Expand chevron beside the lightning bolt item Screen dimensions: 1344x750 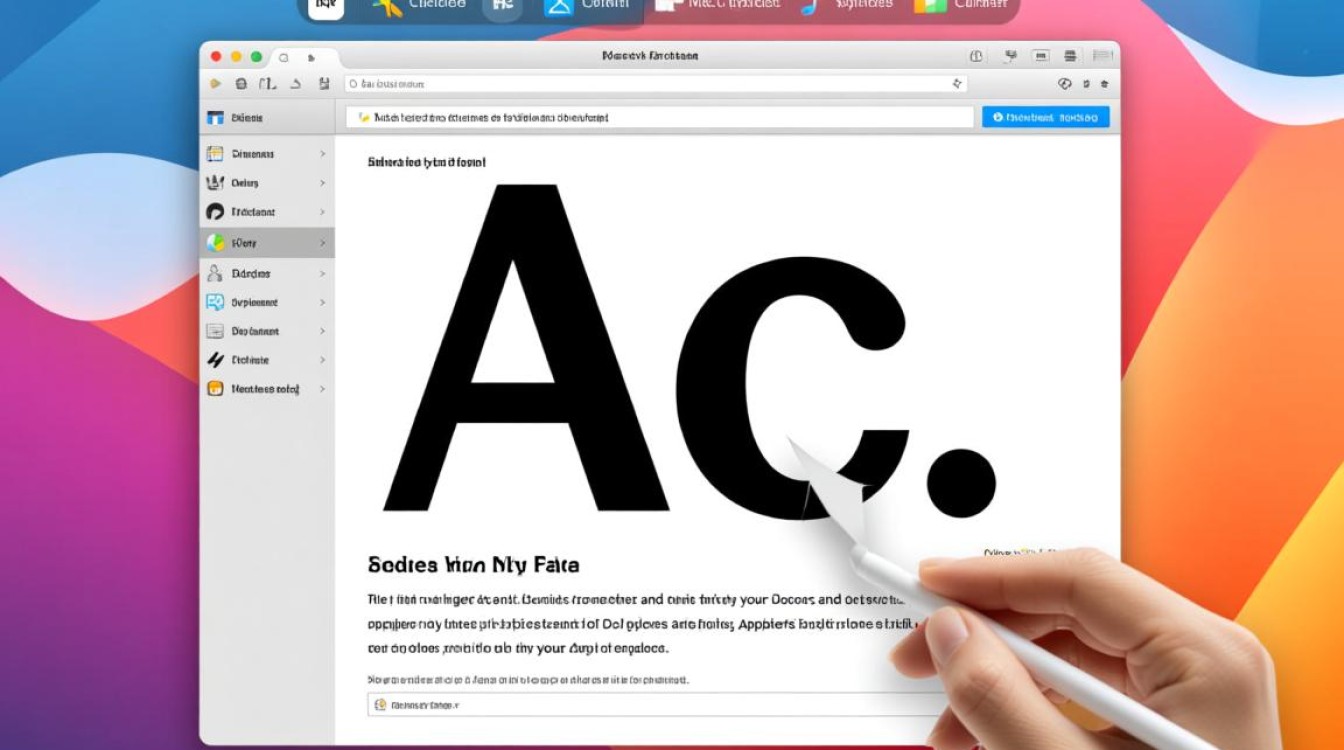322,360
